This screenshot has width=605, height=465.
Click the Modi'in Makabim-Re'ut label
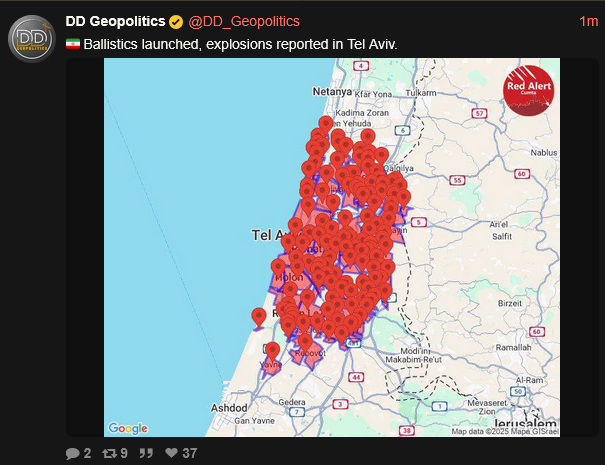[x=413, y=355]
